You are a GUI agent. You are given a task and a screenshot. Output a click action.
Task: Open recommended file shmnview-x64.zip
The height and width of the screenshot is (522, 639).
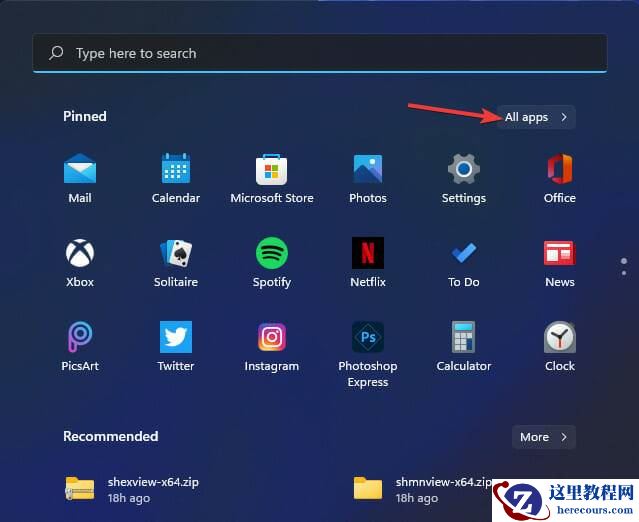tap(422, 489)
